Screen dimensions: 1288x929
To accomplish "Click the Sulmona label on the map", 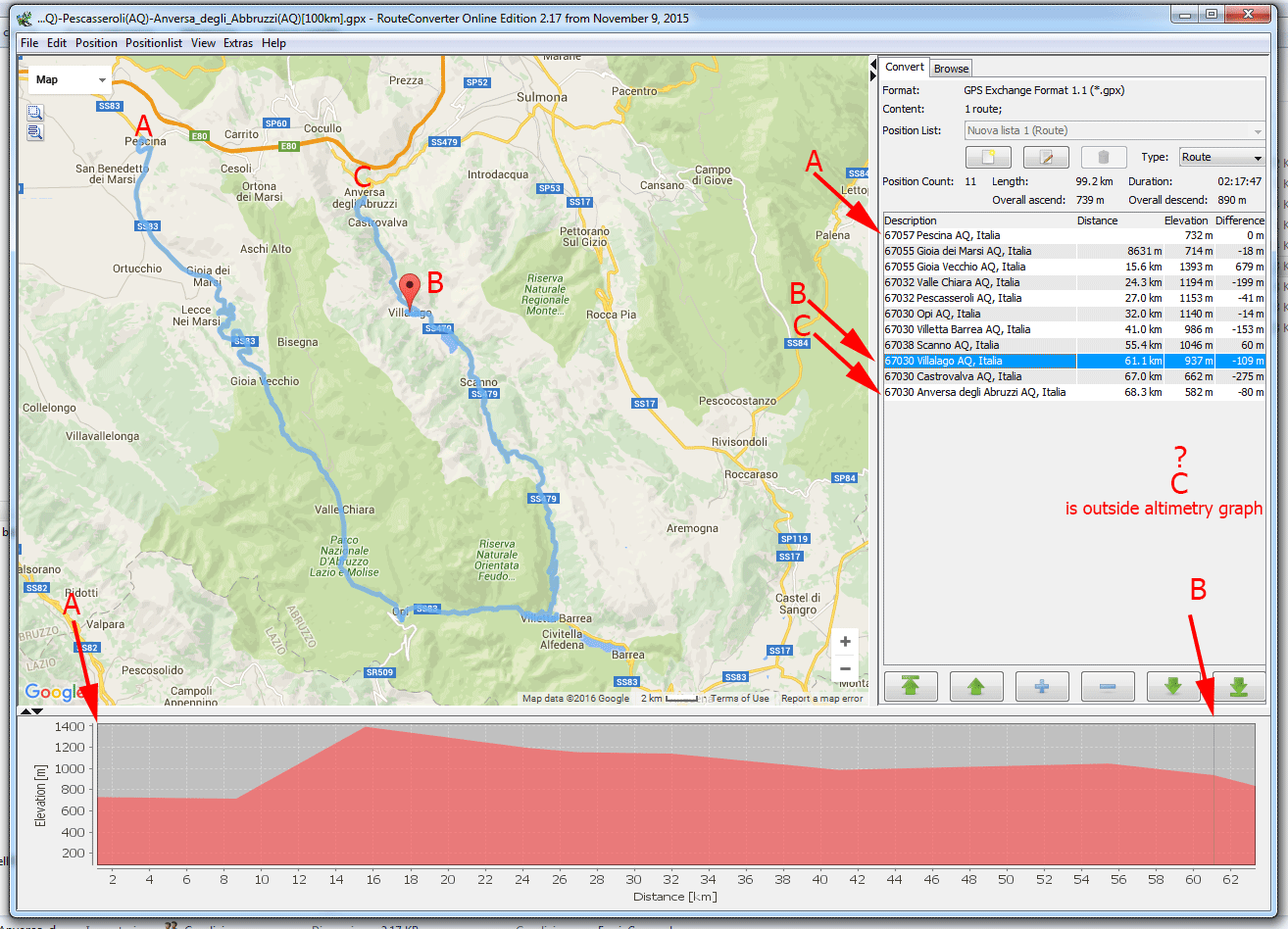I will tap(542, 97).
